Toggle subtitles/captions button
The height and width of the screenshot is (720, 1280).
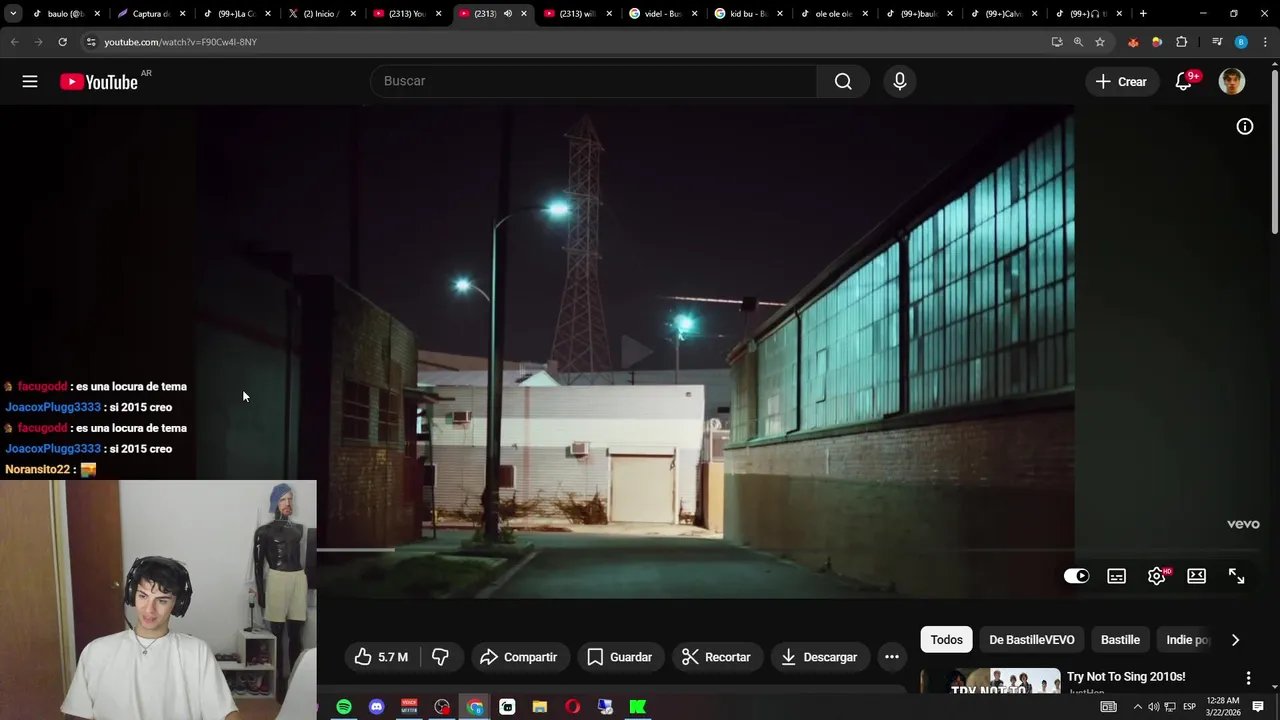pyautogui.click(x=1117, y=576)
